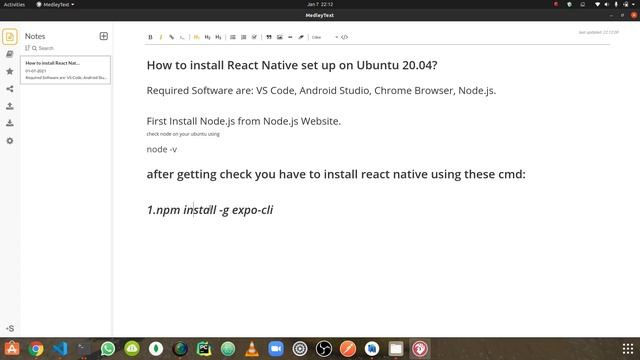This screenshot has width=640, height=360.
Task: Insert an image into the note
Action: pos(280,37)
